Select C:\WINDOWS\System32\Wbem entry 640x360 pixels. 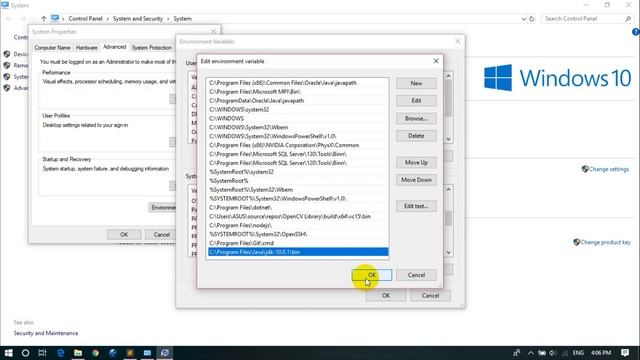coord(298,127)
